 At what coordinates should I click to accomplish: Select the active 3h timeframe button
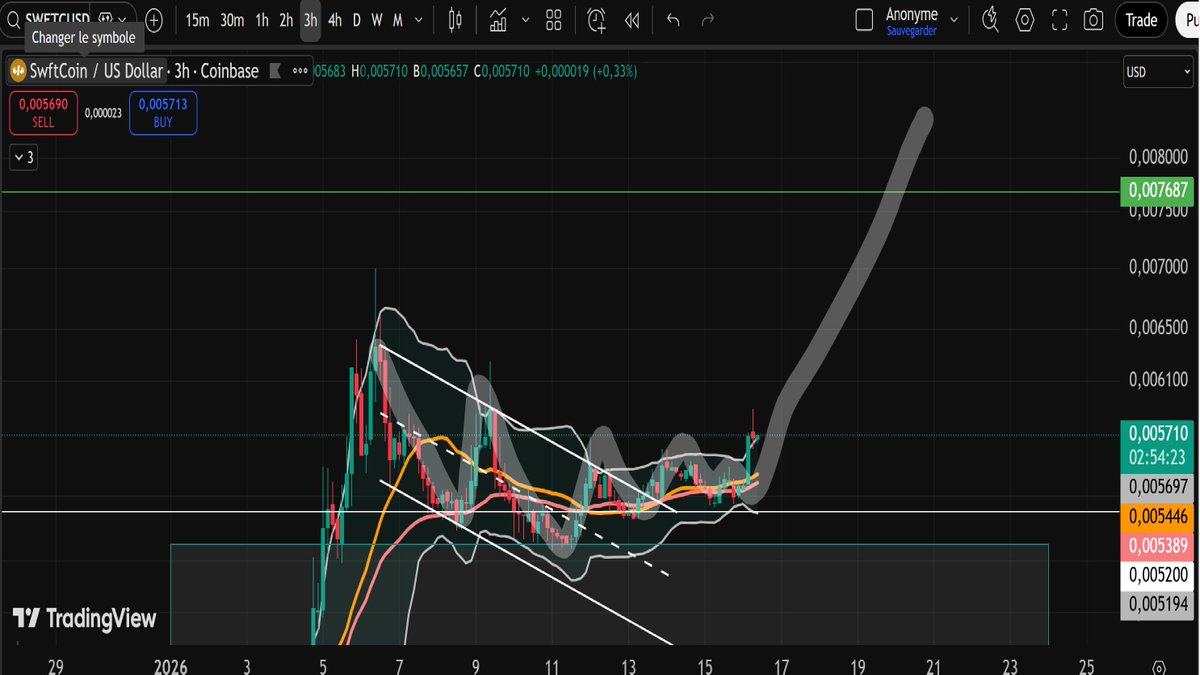311,20
